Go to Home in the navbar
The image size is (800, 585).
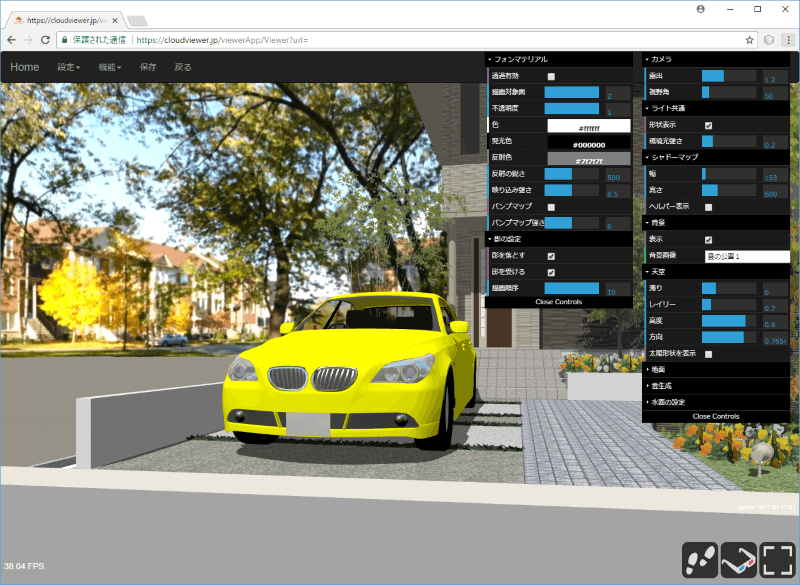[x=24, y=67]
